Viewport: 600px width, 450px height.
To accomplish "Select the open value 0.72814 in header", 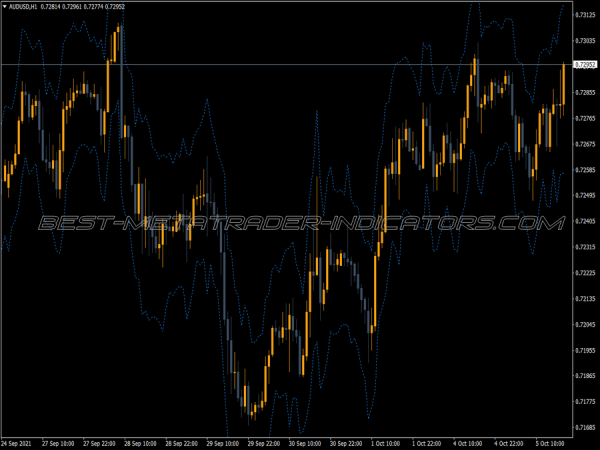I will [x=50, y=7].
